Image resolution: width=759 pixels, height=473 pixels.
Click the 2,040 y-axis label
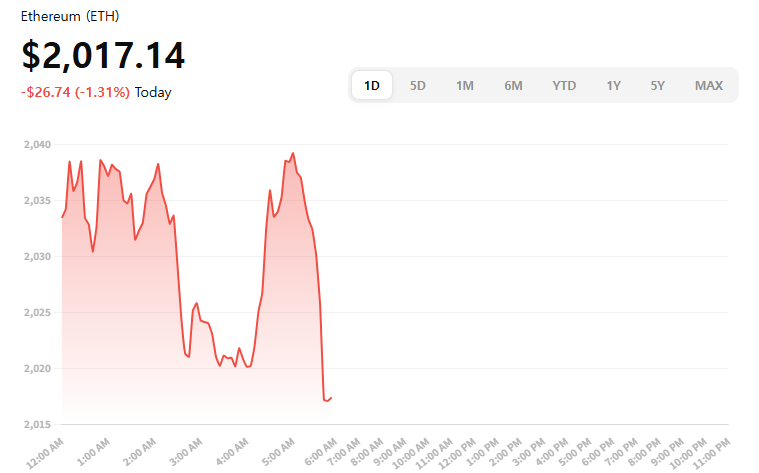(x=36, y=145)
